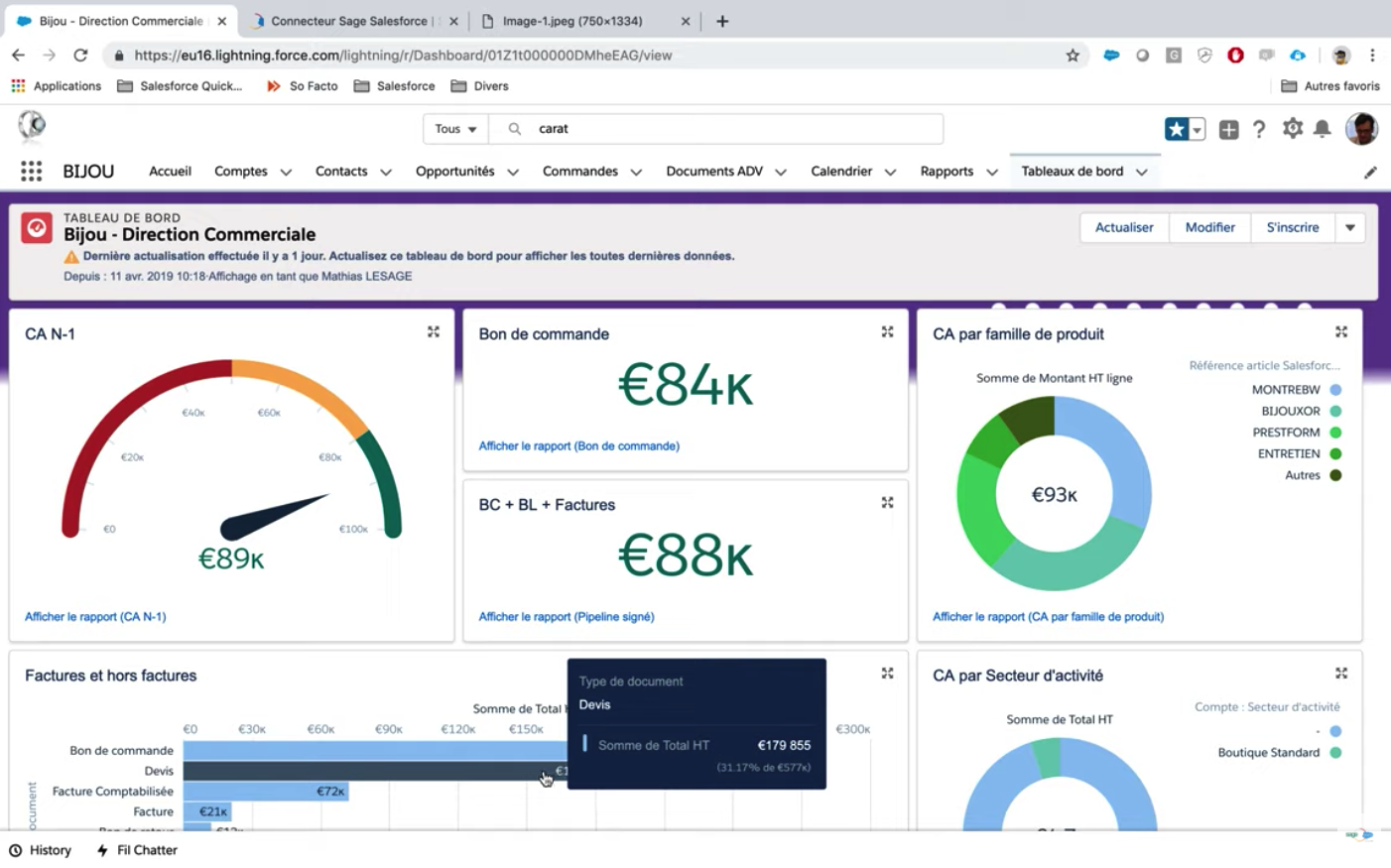Open Afficher le rapport (Bon de commande) link
Screen dimensions: 1391x868
click(579, 446)
